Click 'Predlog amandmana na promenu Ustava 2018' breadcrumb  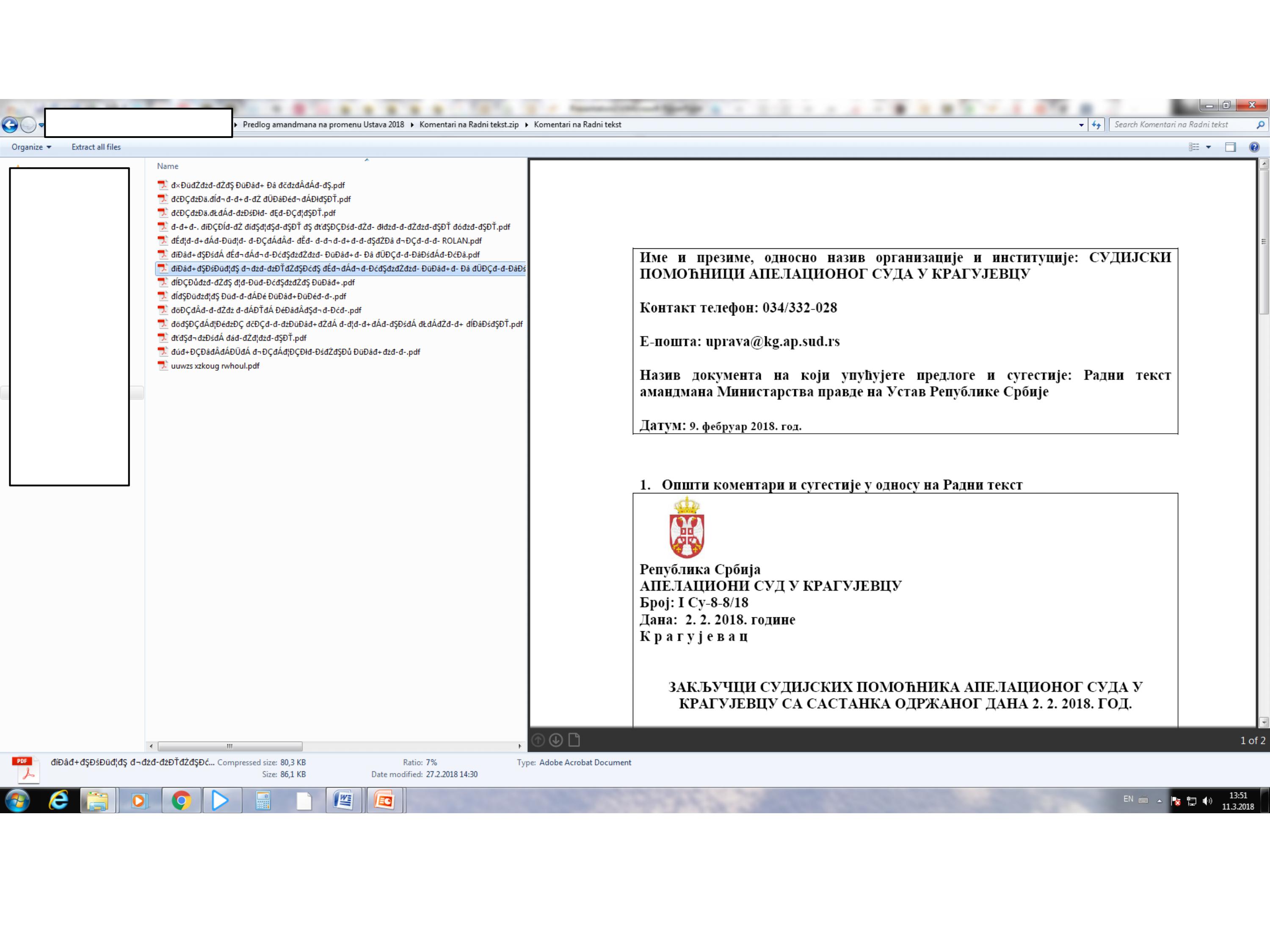(x=323, y=124)
